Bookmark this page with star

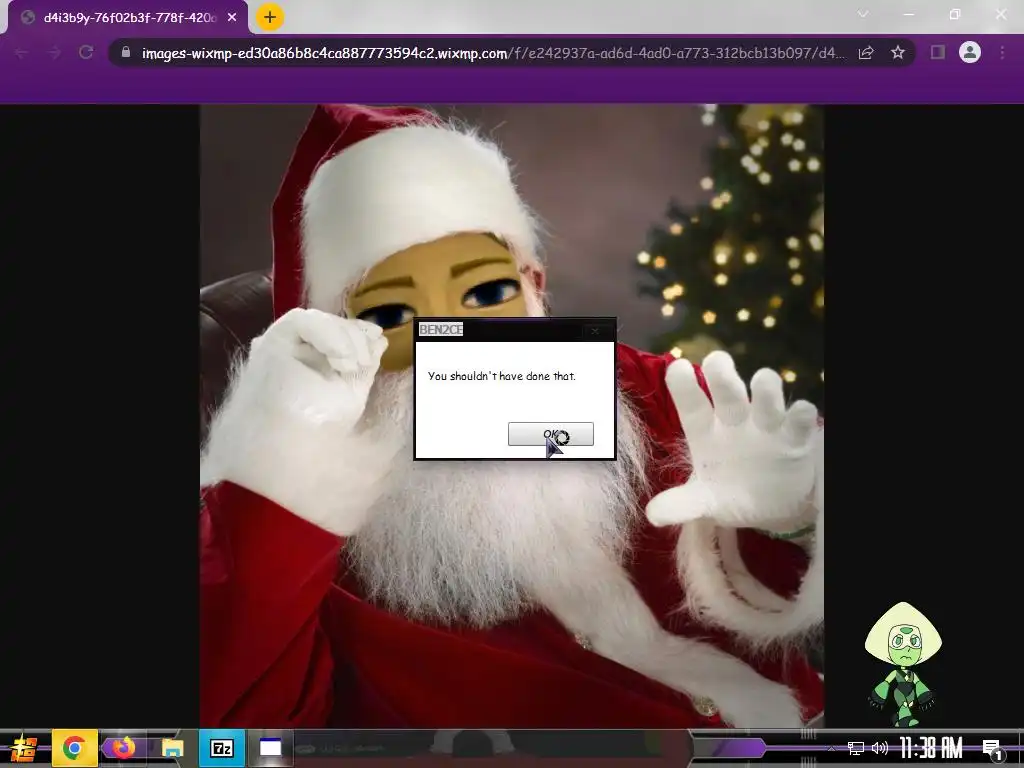(x=898, y=53)
